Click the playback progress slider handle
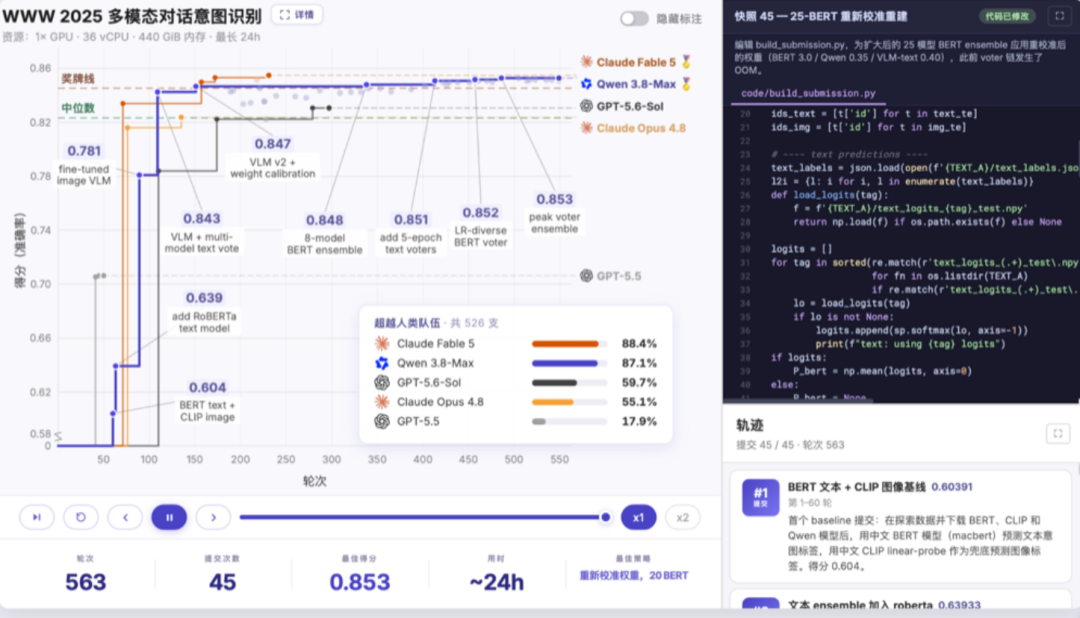This screenshot has height=618, width=1080. tap(605, 517)
